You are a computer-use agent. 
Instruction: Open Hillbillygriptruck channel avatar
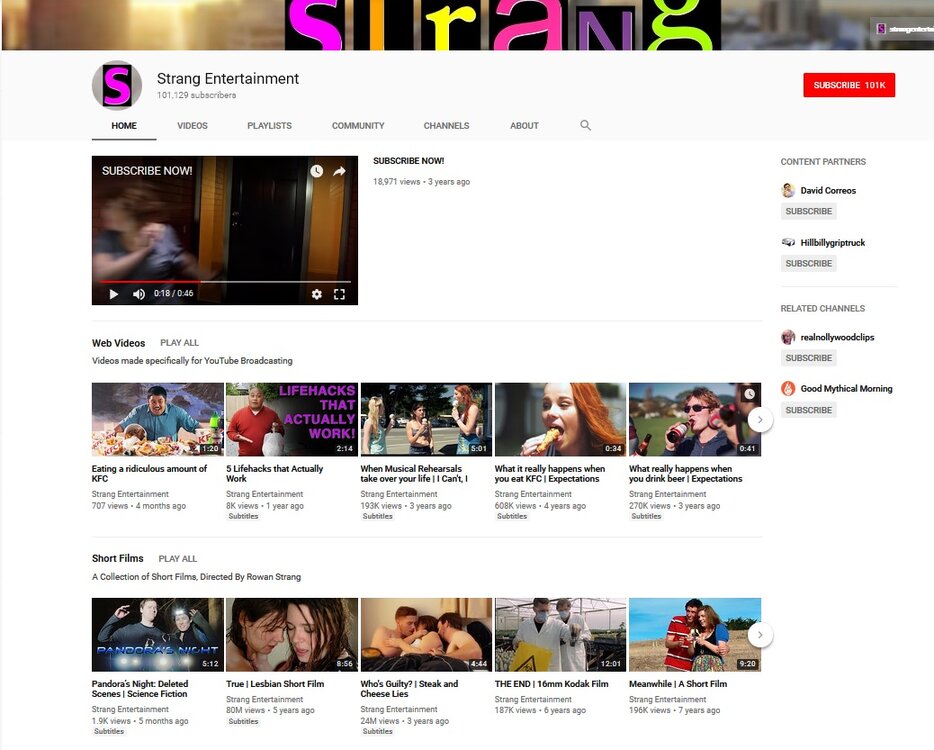click(788, 242)
